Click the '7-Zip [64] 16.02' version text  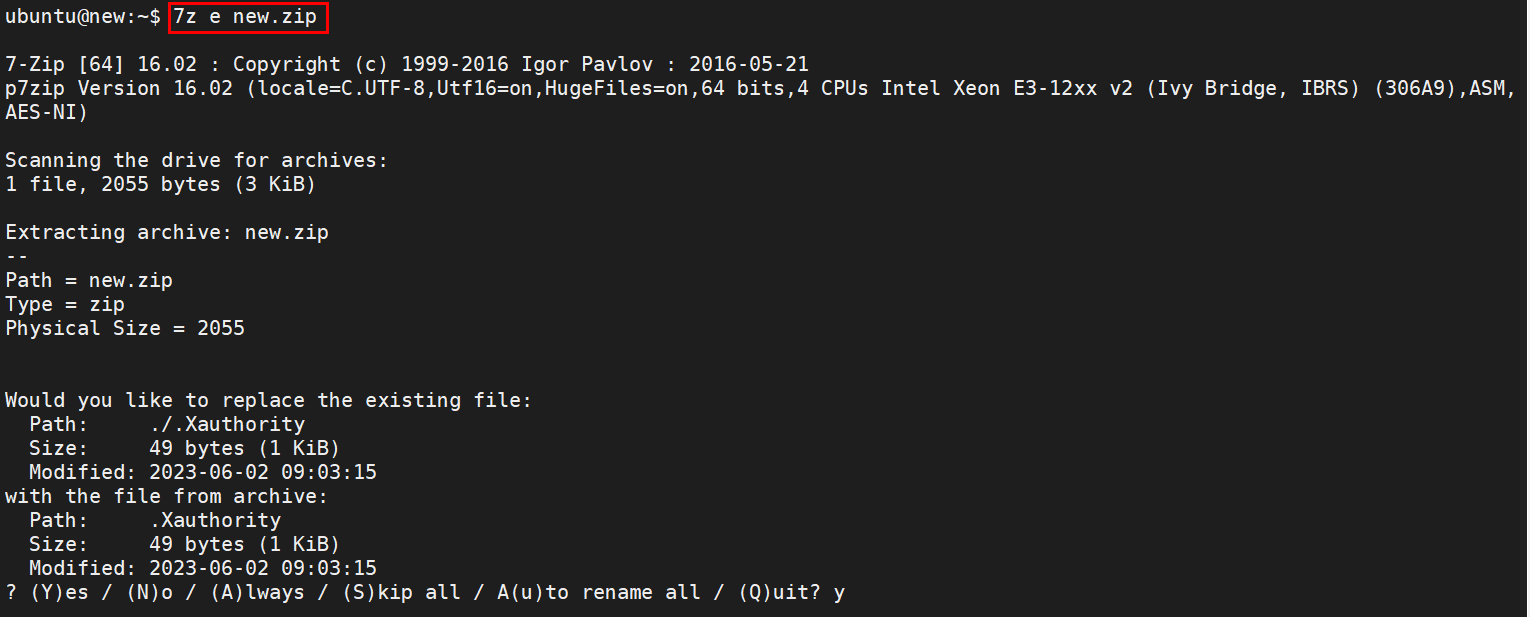point(101,64)
